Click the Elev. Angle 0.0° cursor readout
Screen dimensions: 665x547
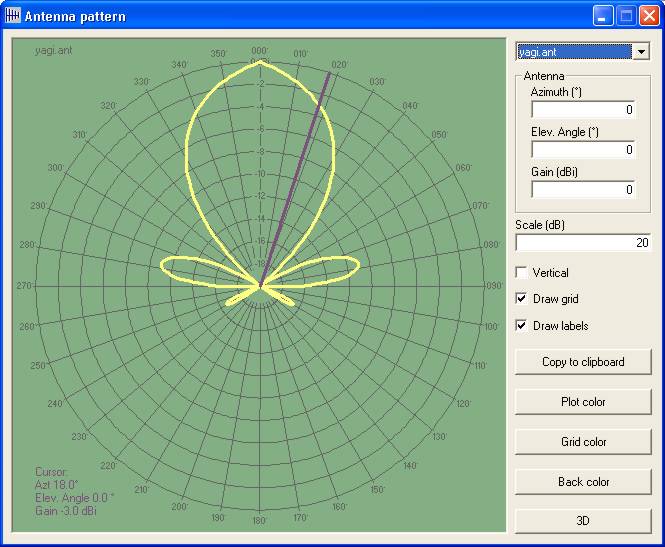tap(75, 498)
